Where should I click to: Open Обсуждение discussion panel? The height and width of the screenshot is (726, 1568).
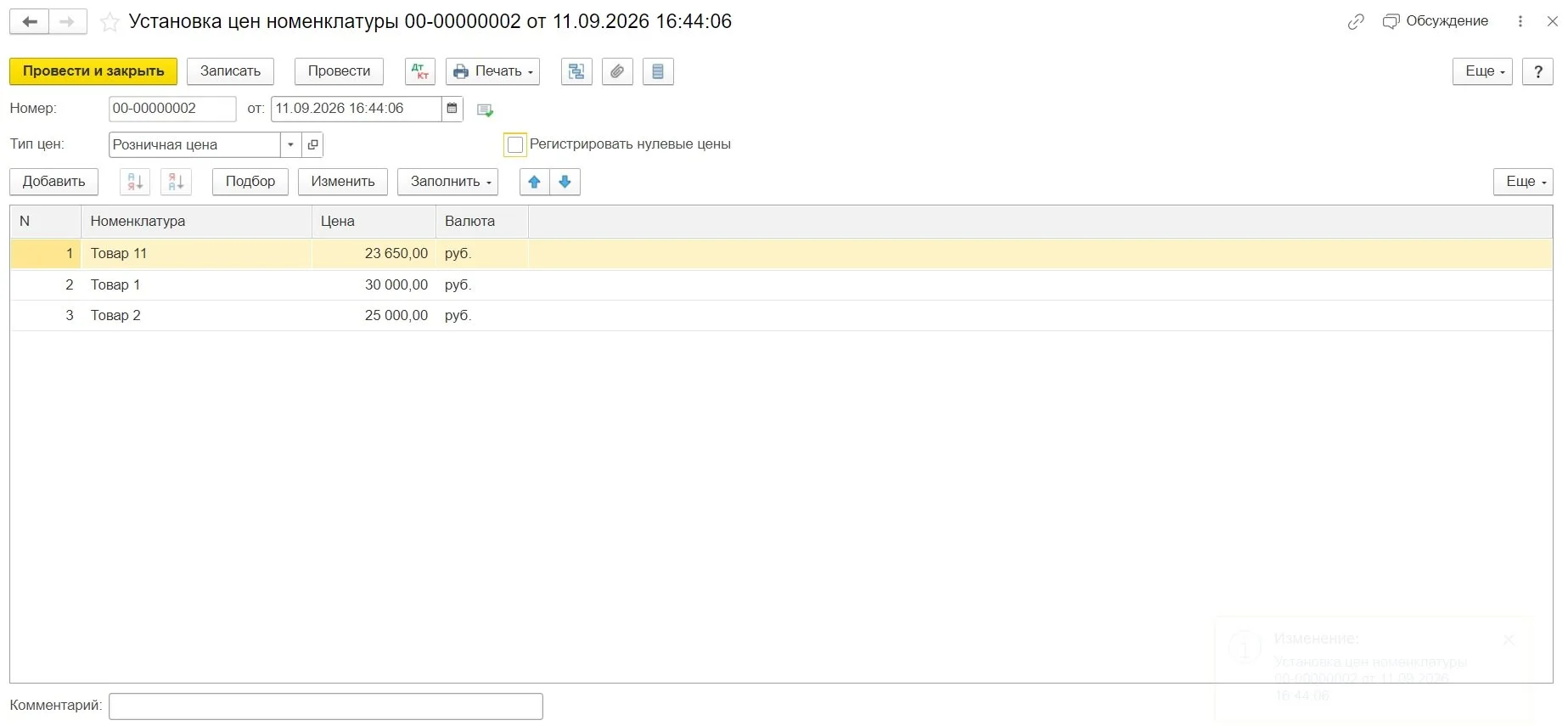pyautogui.click(x=1436, y=21)
